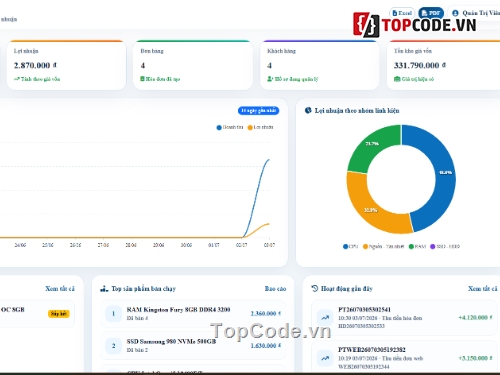Open activity entry PT26070305302541
Viewport: 500px width, 375px height.
point(404,318)
